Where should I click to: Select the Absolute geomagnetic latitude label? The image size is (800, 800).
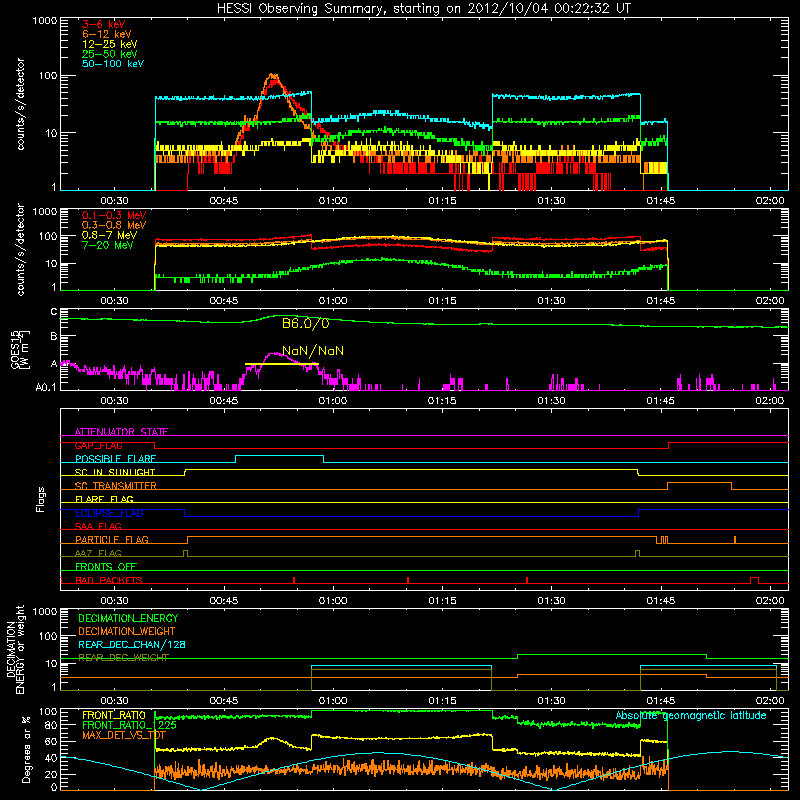691,715
